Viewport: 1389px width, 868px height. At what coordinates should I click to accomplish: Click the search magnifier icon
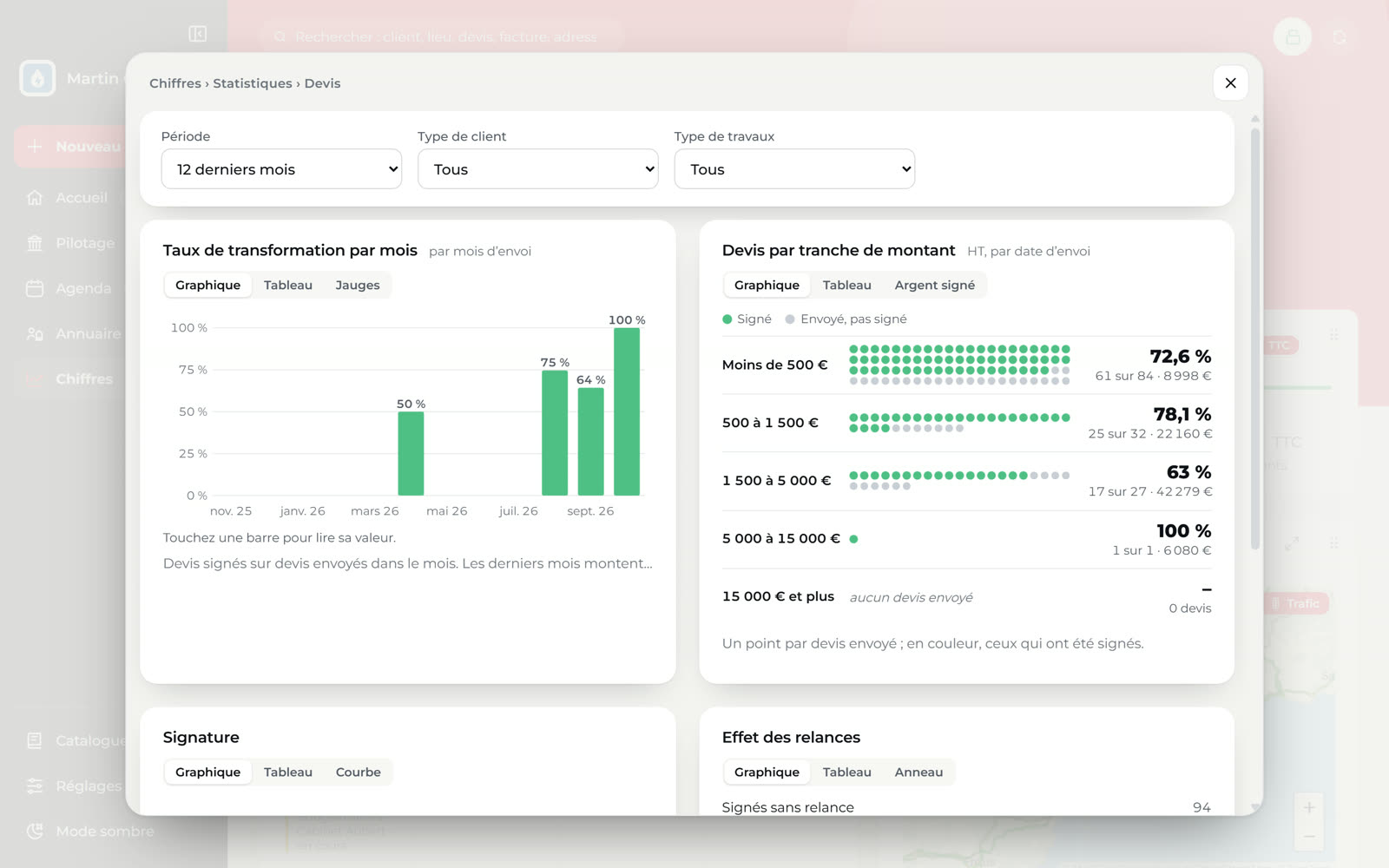click(280, 36)
